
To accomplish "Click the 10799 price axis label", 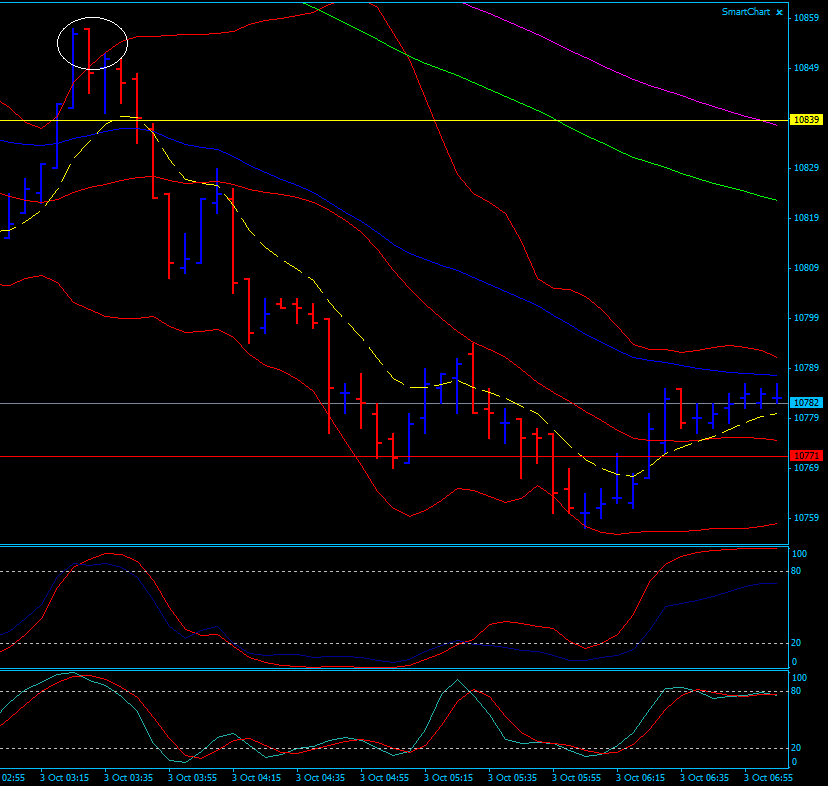I will click(806, 318).
